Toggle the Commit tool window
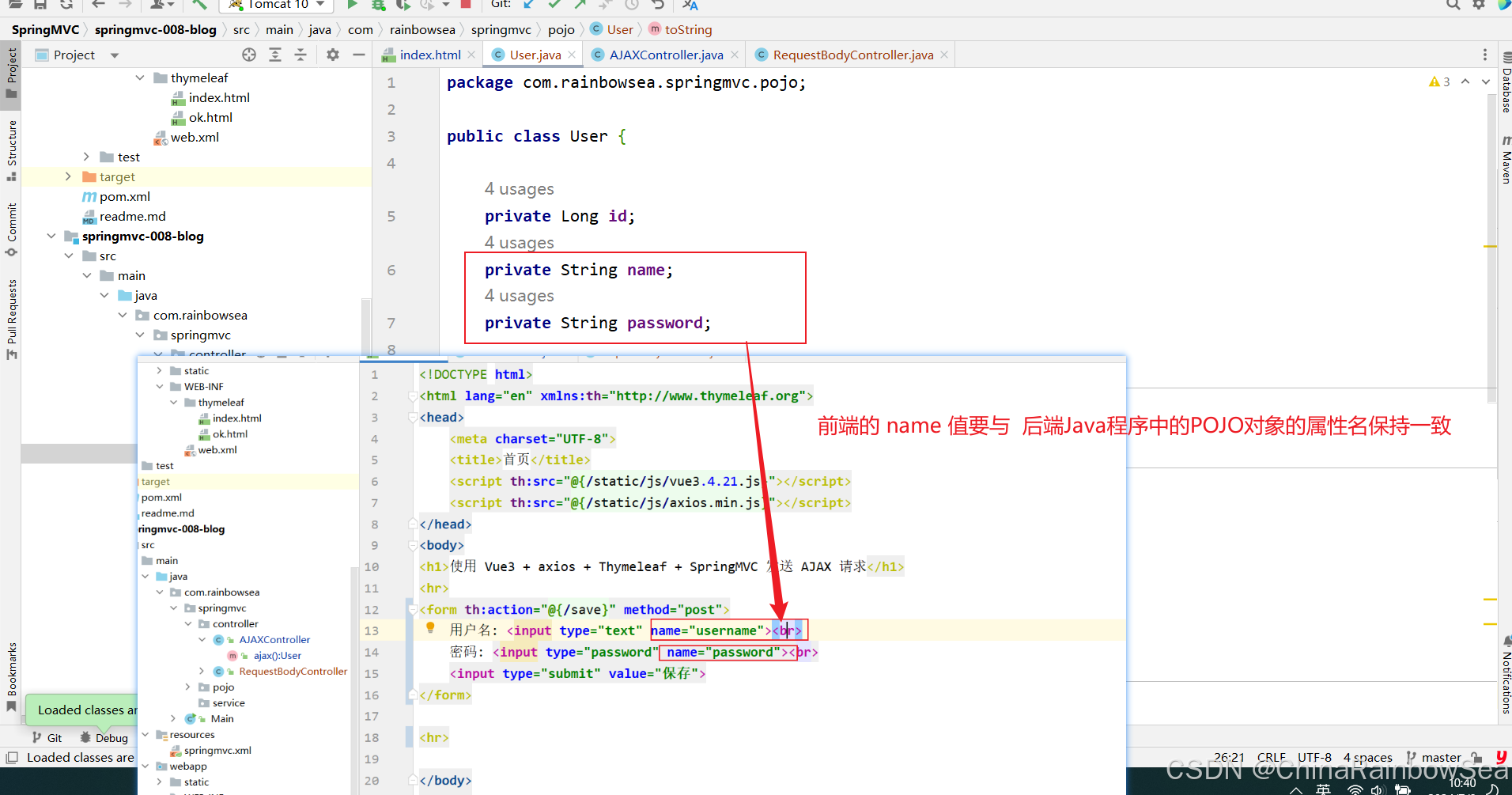 click(x=12, y=229)
